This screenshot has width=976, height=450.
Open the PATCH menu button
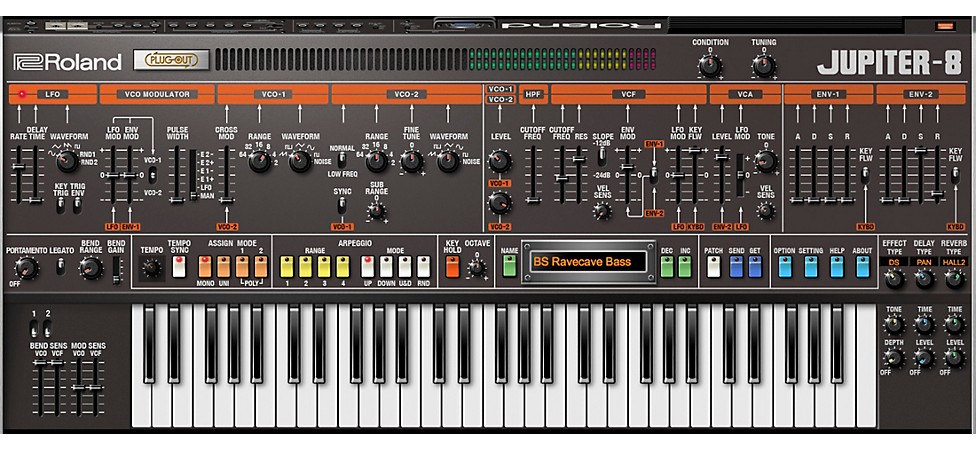pos(714,266)
